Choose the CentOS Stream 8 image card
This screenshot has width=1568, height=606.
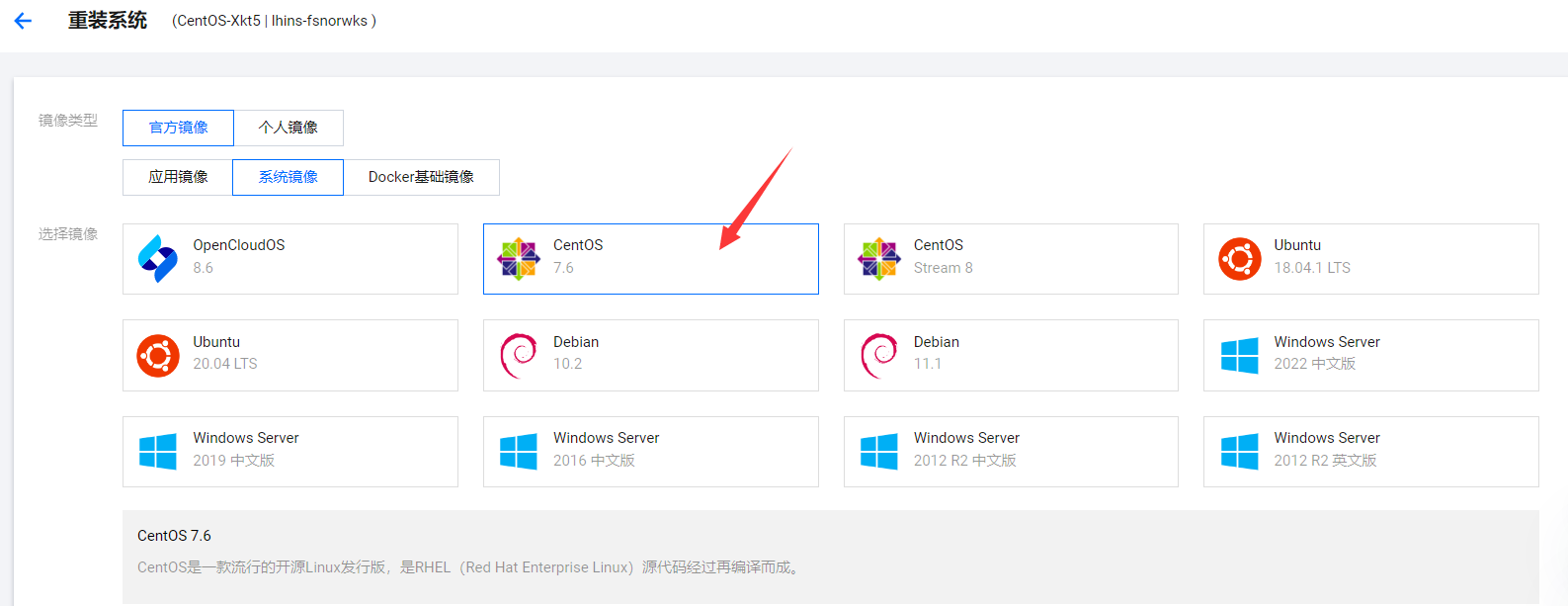(x=1011, y=259)
